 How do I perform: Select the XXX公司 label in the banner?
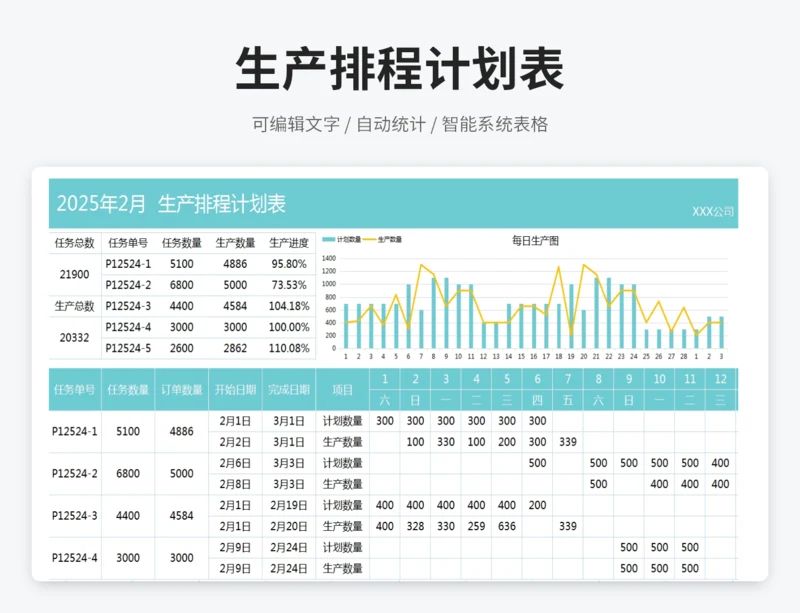click(713, 211)
